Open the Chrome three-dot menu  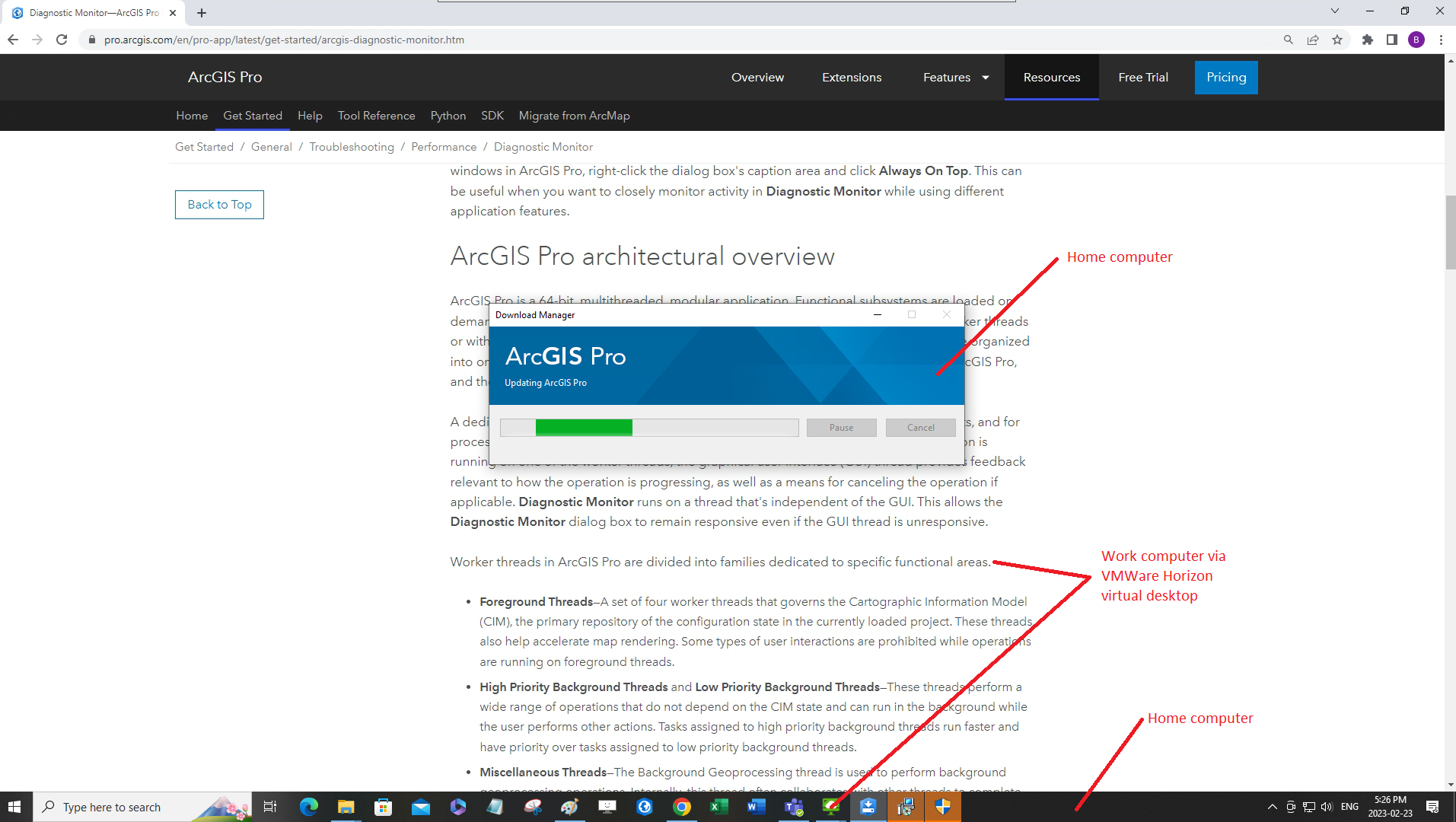tap(1441, 40)
